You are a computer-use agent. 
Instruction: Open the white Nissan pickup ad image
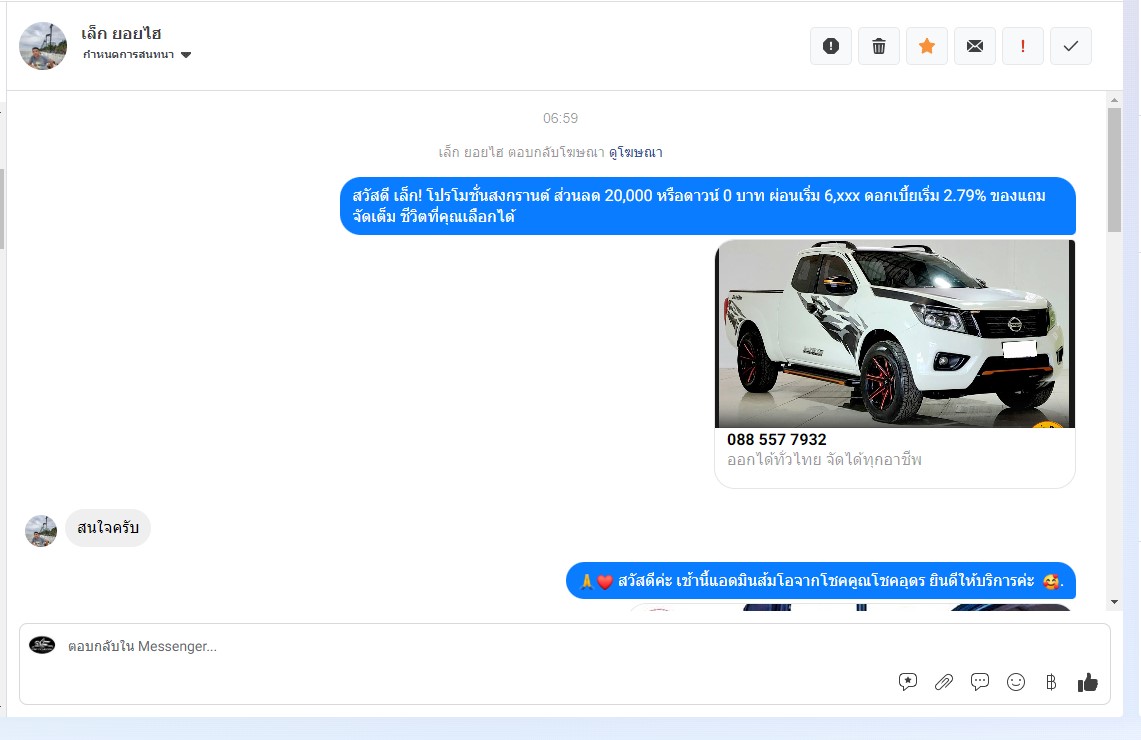coord(895,333)
